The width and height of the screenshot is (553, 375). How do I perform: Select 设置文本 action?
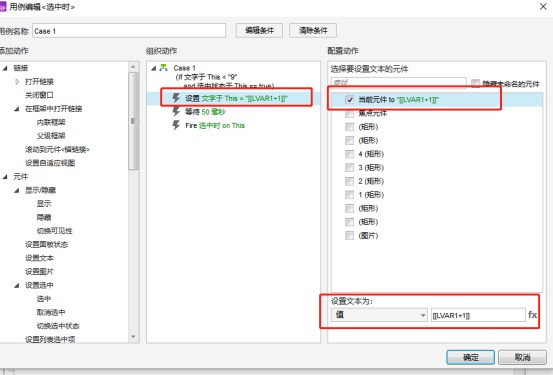[x=39, y=258]
